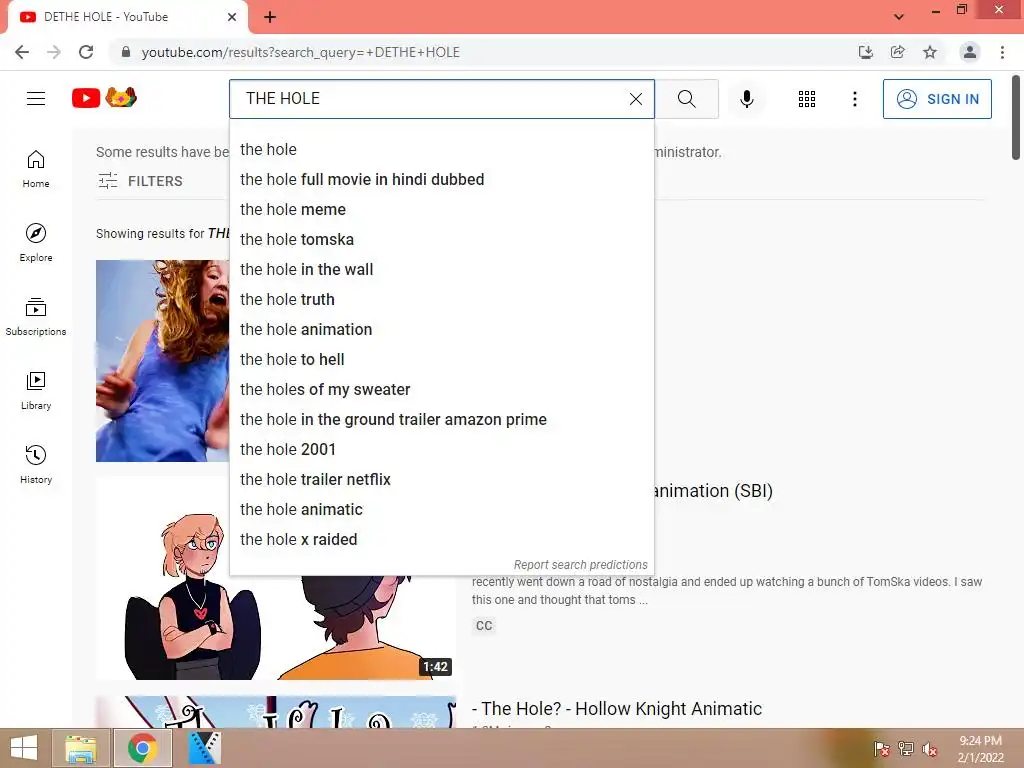This screenshot has width=1024, height=768.
Task: Choose suggestion "the hole meme"
Action: (x=441, y=210)
